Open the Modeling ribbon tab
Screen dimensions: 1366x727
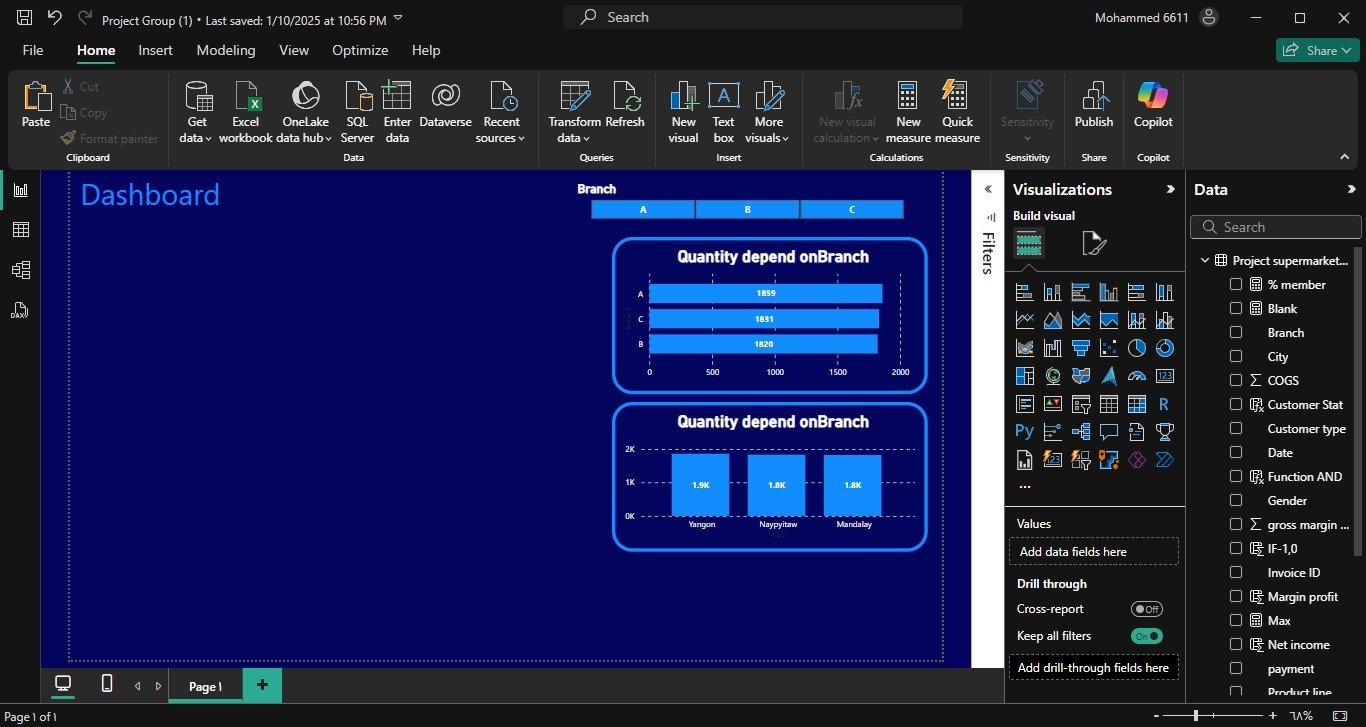coord(225,50)
